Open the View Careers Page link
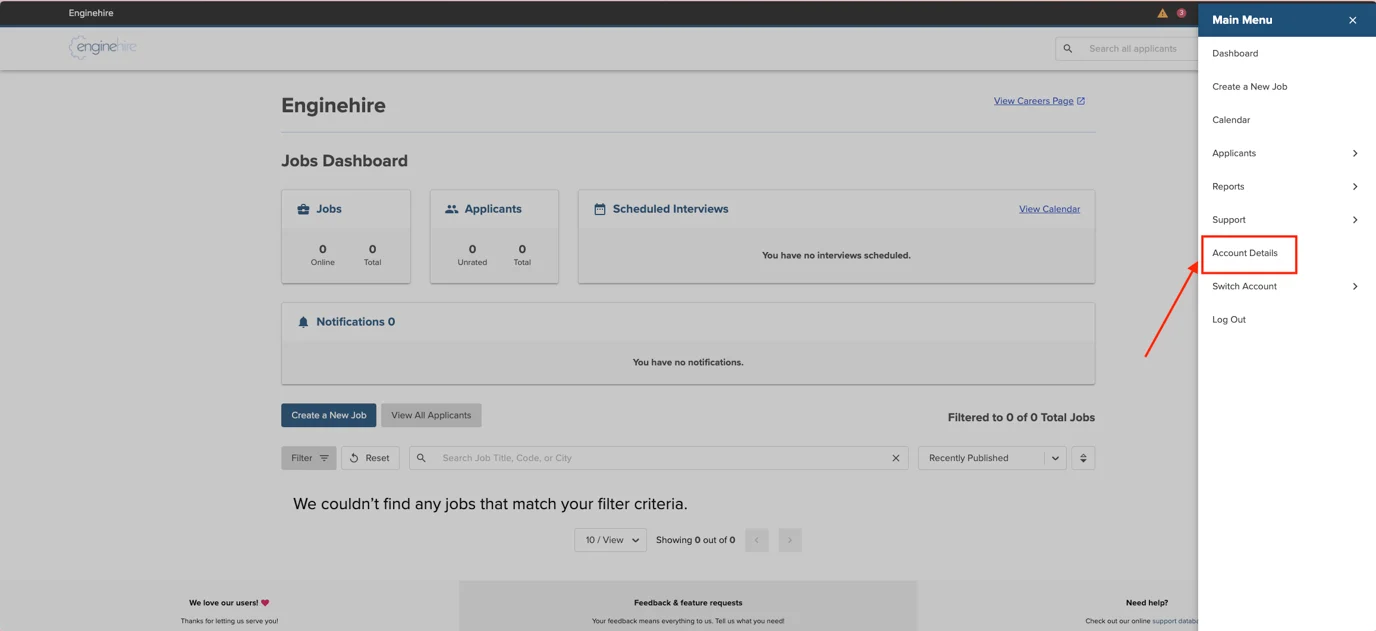This screenshot has height=631, width=1376. [x=1034, y=101]
